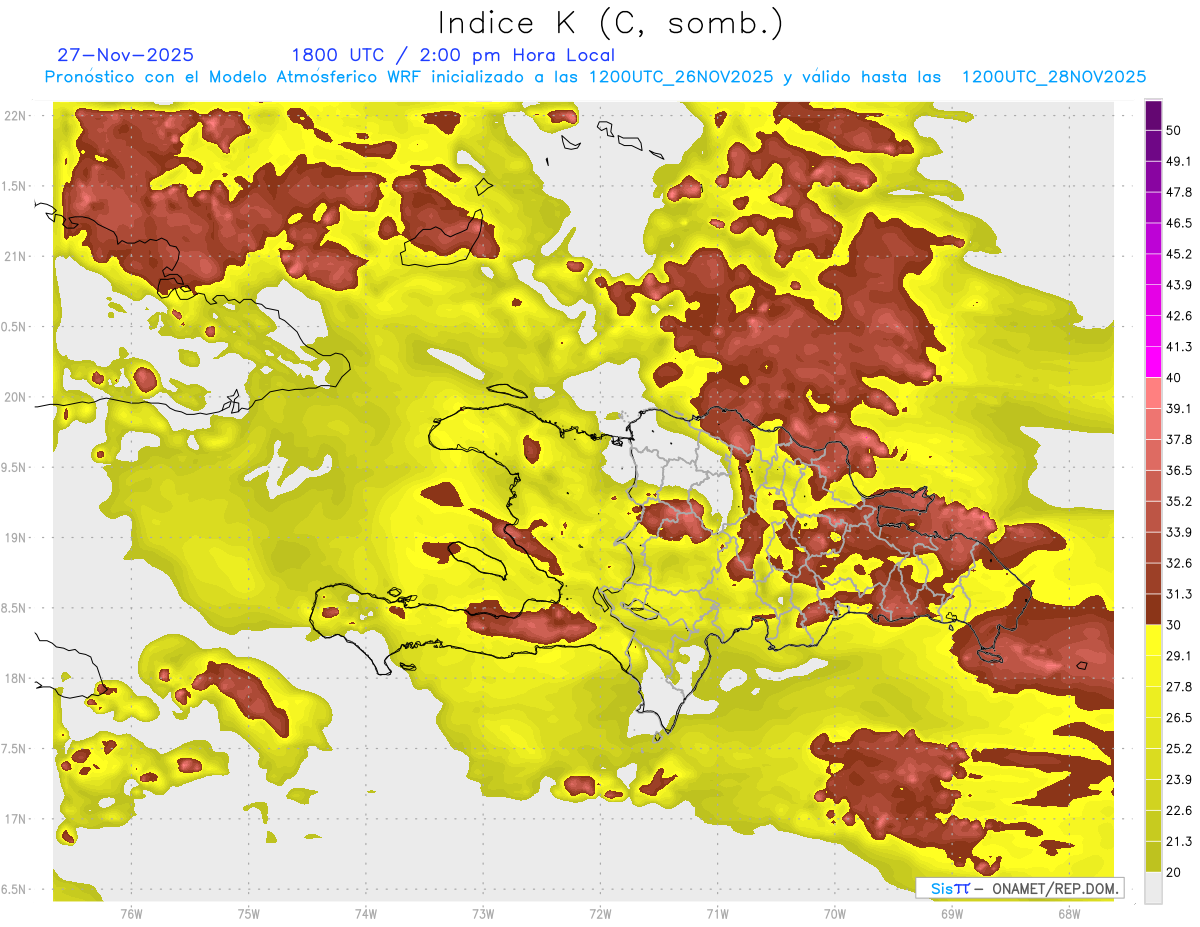Click the date label '27-Nov-2025'
The width and height of the screenshot is (1200, 927).
(x=126, y=55)
